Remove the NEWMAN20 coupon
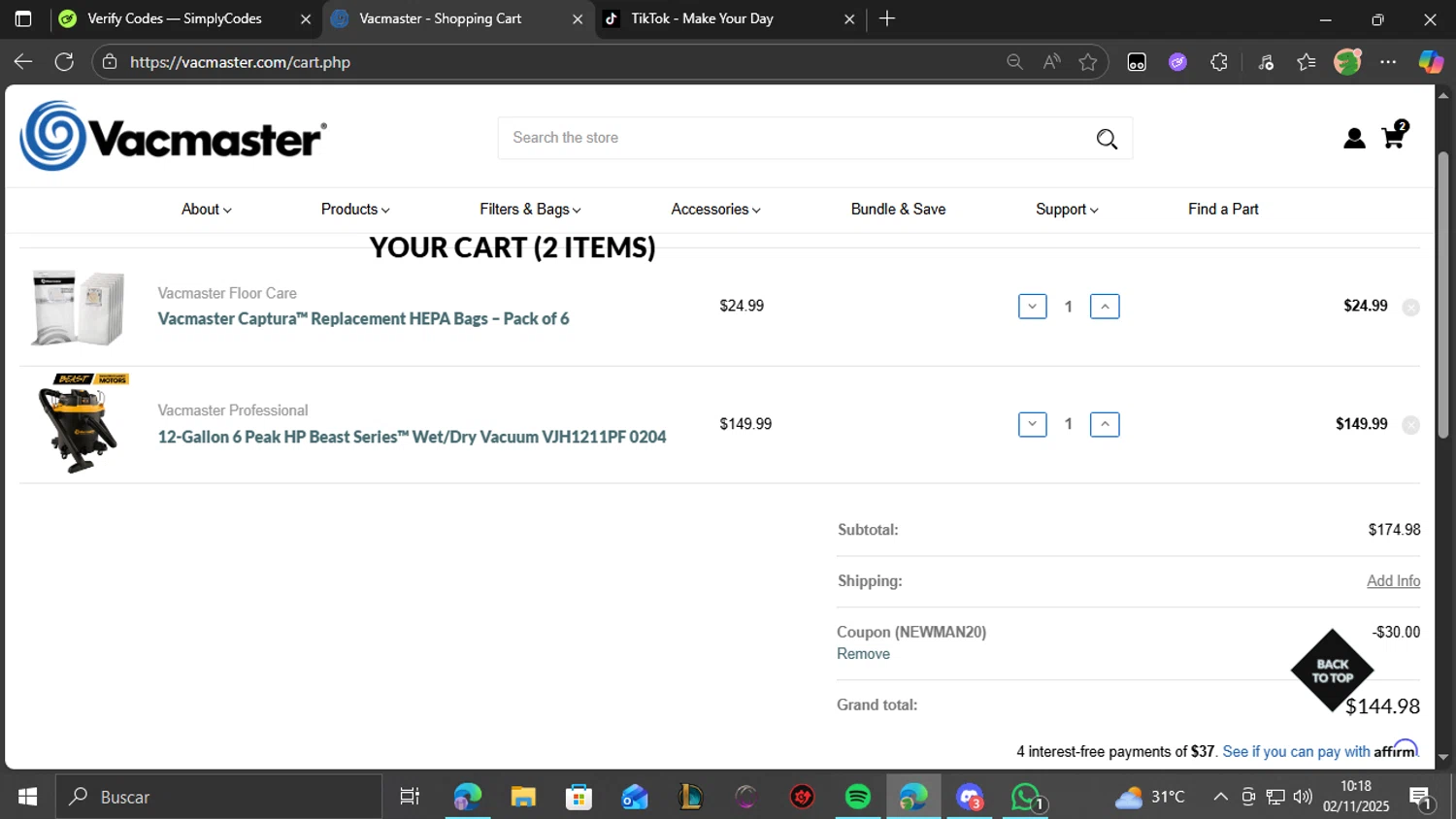The width and height of the screenshot is (1456, 819). tap(863, 654)
